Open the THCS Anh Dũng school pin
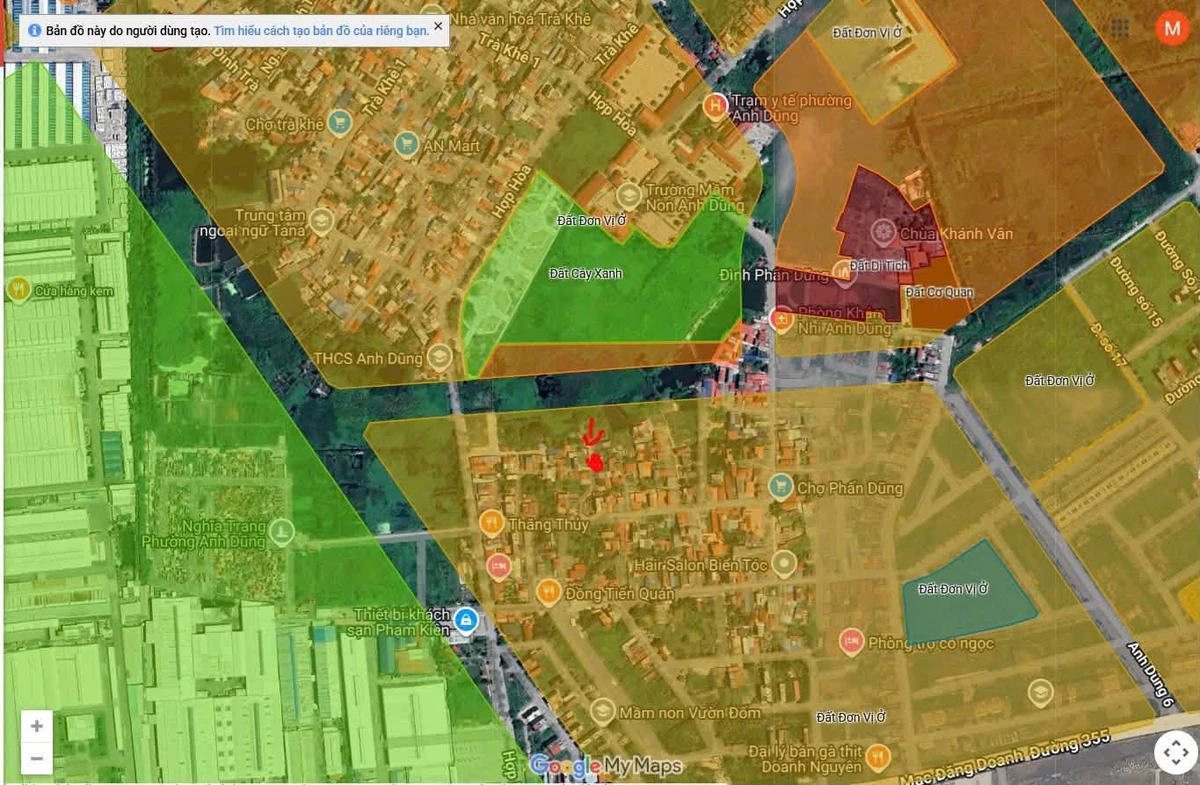 pos(439,356)
